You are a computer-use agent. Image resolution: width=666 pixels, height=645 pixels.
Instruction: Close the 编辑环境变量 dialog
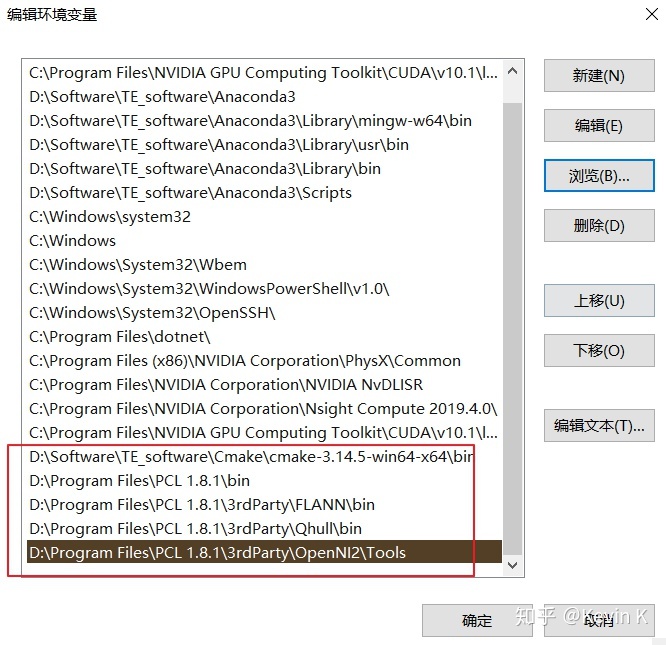coord(652,14)
